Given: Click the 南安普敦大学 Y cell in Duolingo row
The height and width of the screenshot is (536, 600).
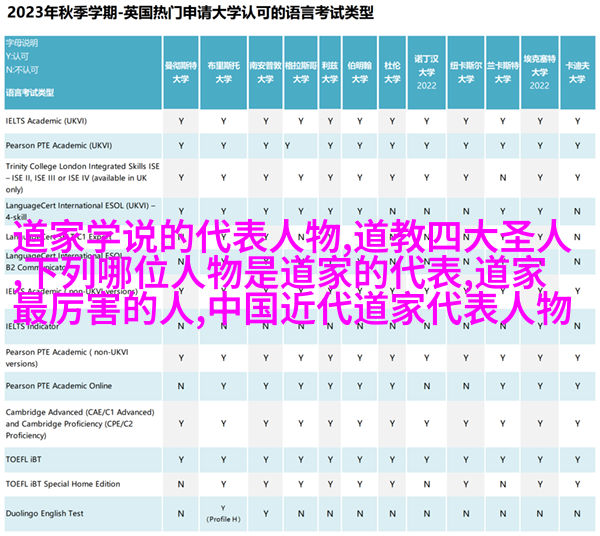Looking at the screenshot, I should [x=266, y=514].
